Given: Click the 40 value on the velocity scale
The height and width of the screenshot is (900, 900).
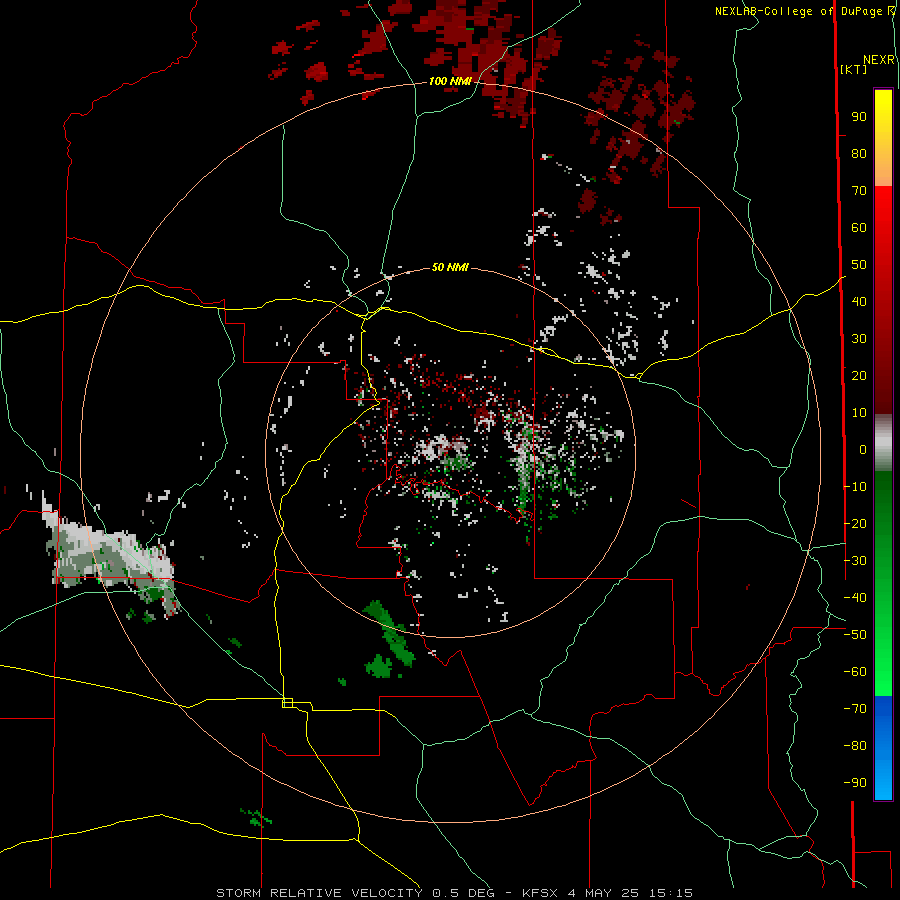Looking at the screenshot, I should point(859,302).
